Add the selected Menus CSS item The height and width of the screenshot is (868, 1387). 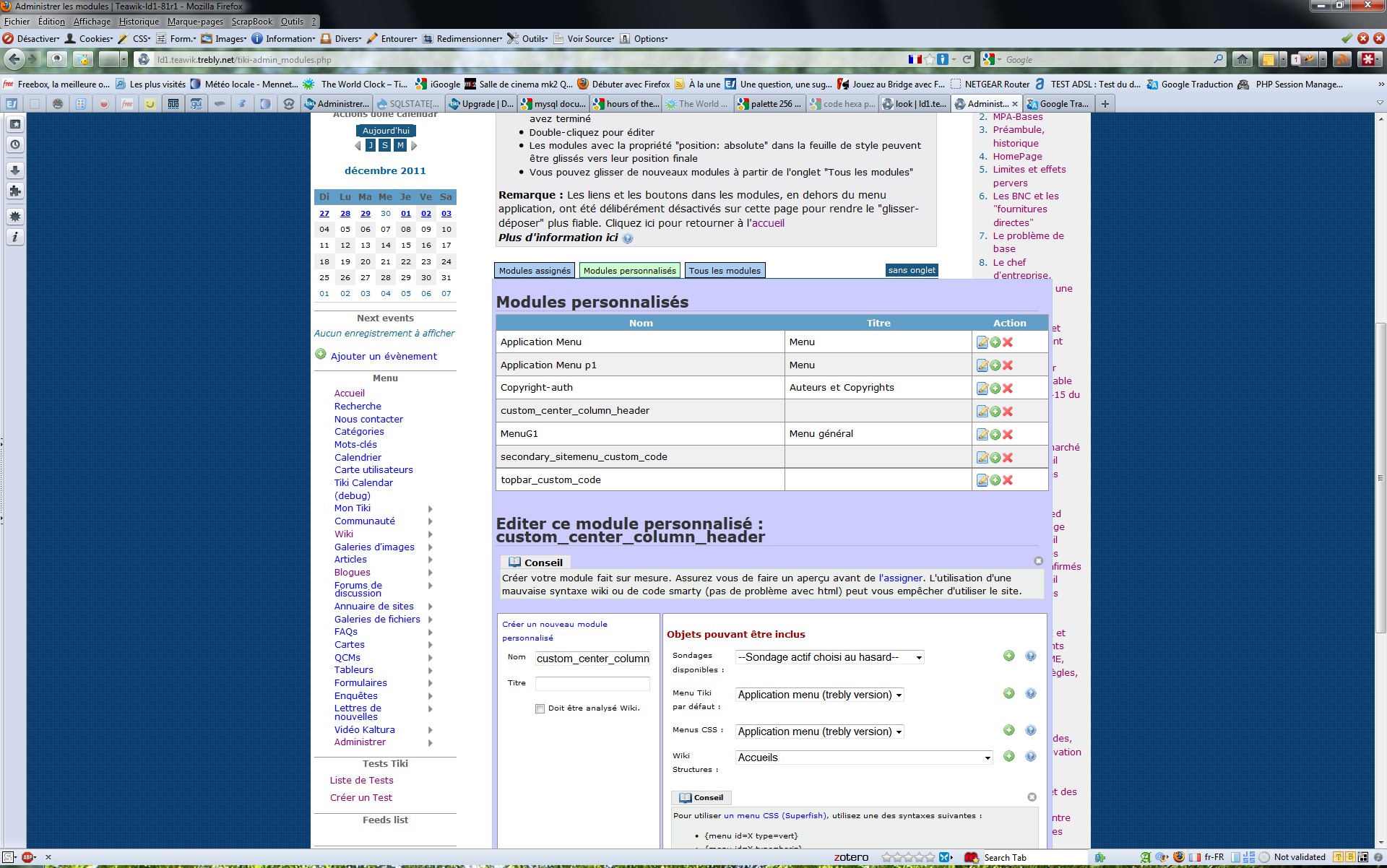(1009, 730)
